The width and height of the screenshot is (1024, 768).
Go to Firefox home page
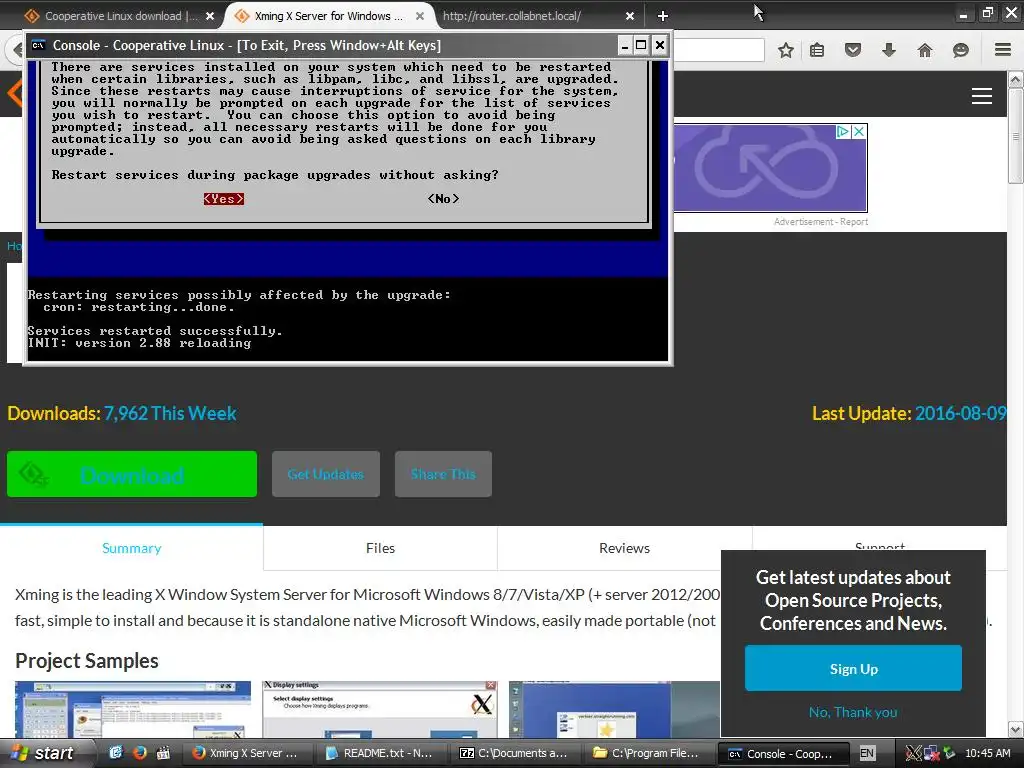(925, 50)
